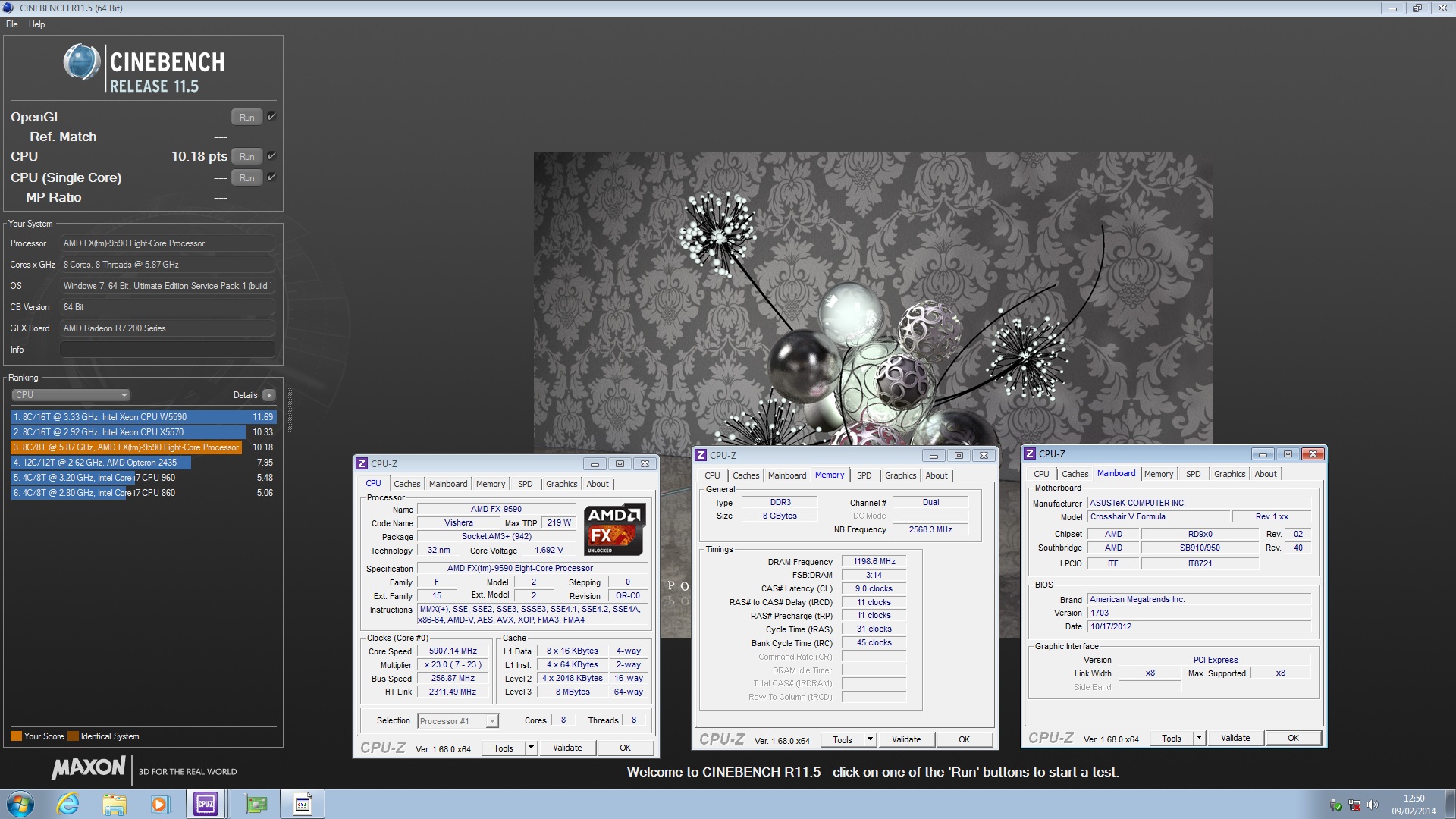Expand Tools dropdown arrow in CPU tab window
Screen dimensions: 1456x819
532,748
